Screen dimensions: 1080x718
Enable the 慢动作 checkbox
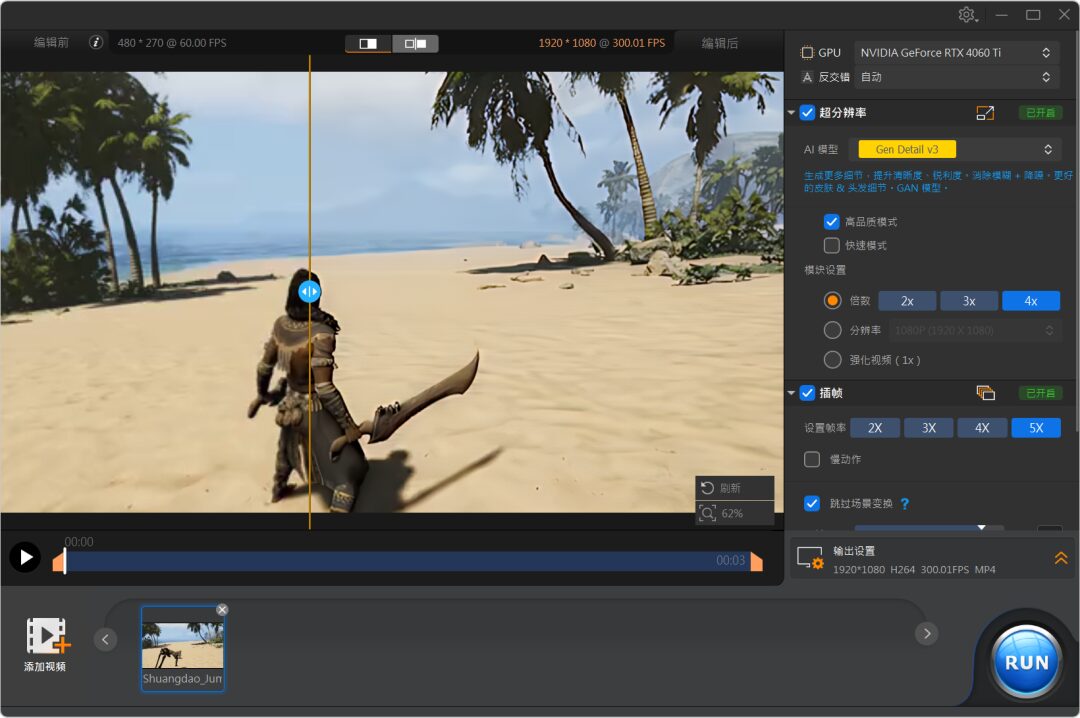tap(812, 459)
